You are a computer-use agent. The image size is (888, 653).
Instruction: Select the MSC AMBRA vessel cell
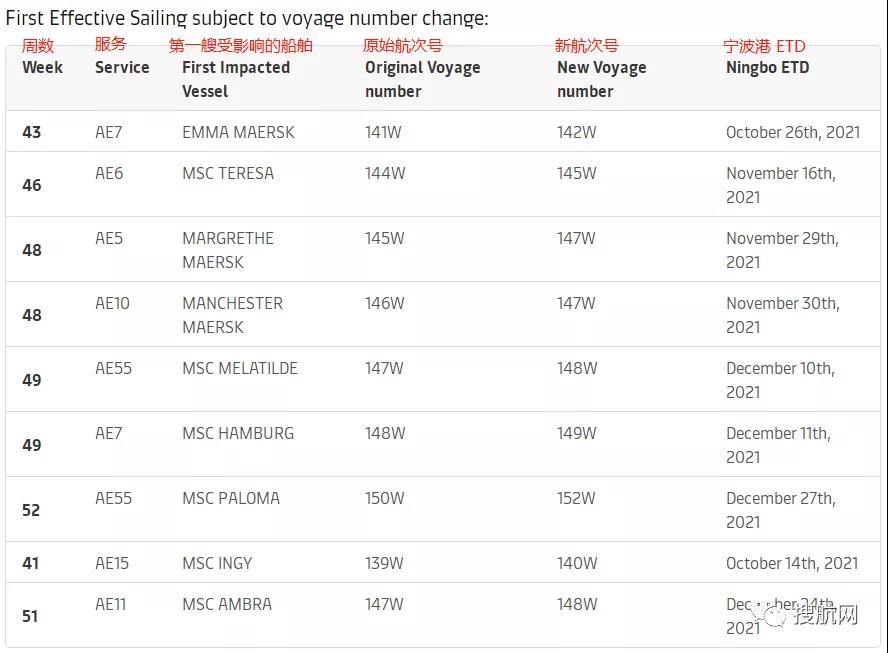(x=226, y=604)
